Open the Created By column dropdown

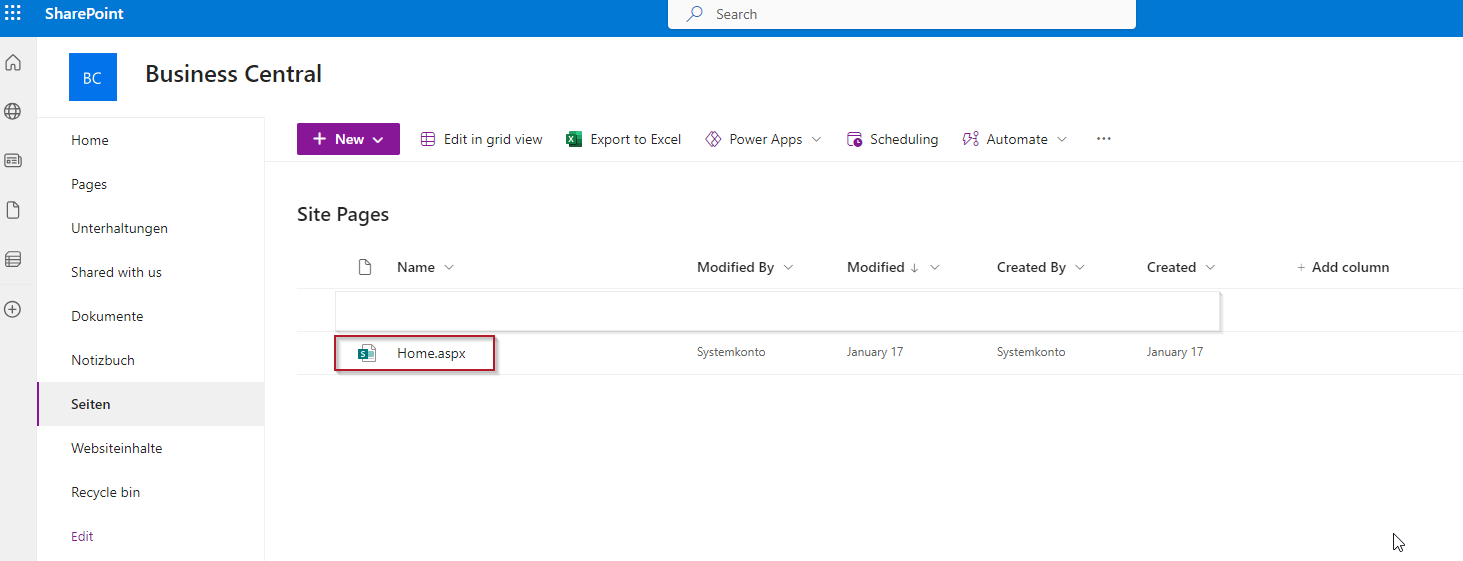click(x=1080, y=267)
